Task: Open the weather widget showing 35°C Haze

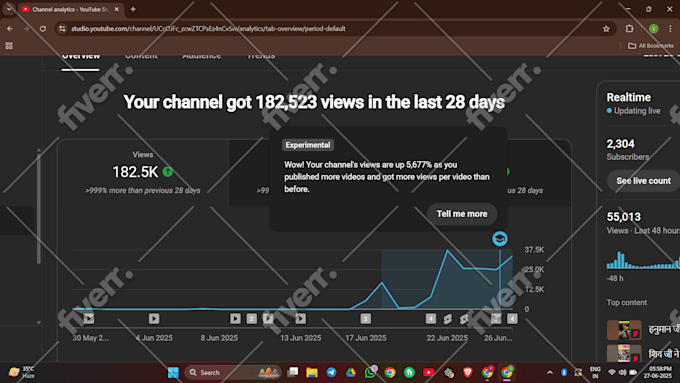Action: pos(21,372)
